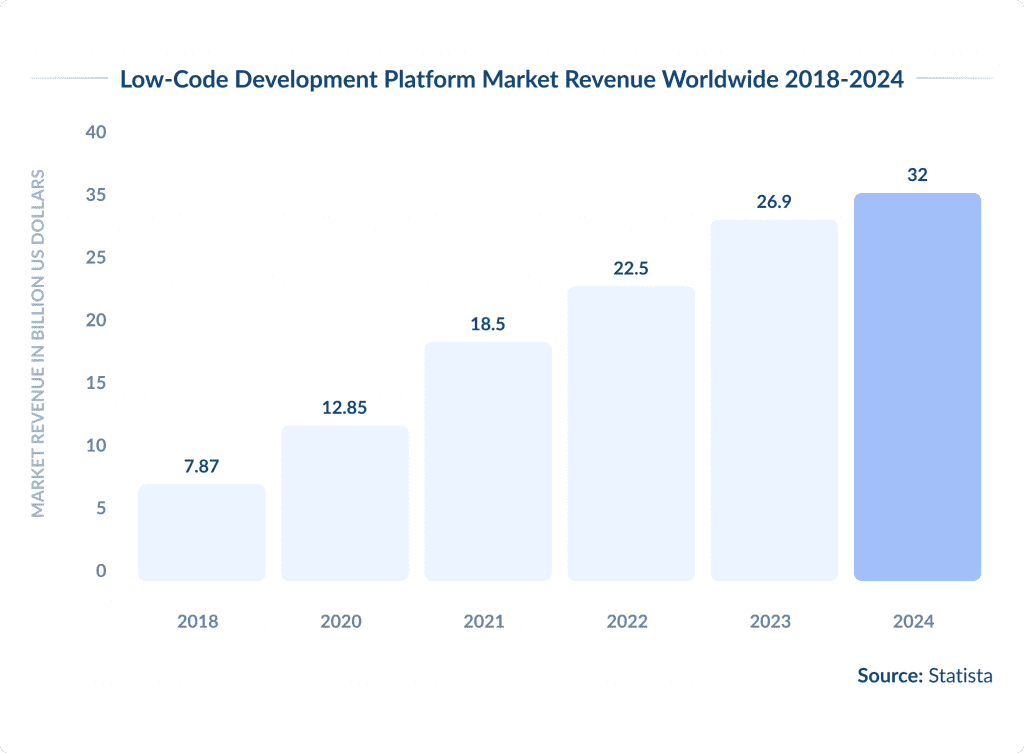
Task: Select the 2020 revenue bar
Action: click(344, 500)
